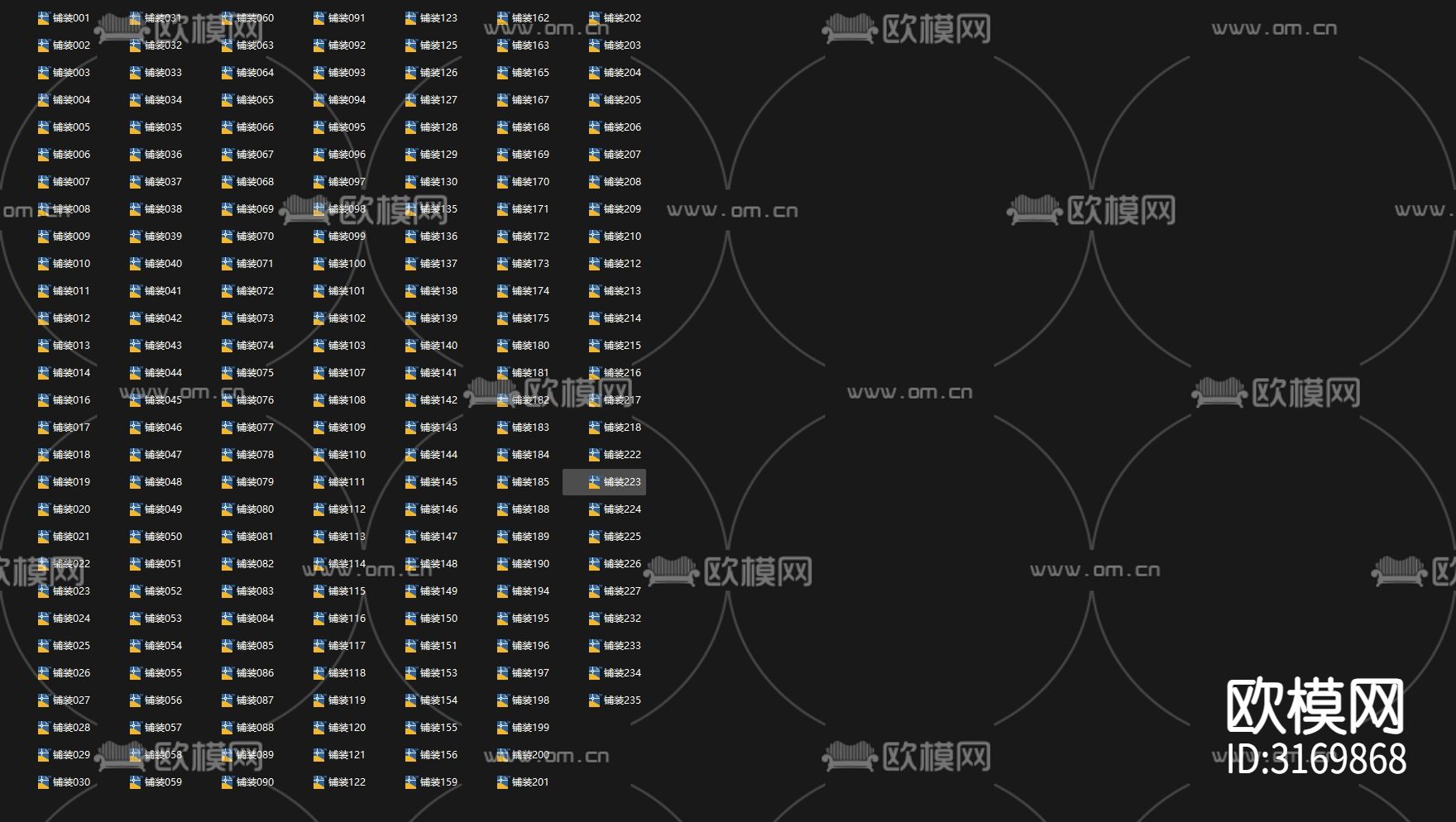Click the file icon beside 铺装034
Viewport: 1456px width, 822px height.
pyautogui.click(x=135, y=100)
